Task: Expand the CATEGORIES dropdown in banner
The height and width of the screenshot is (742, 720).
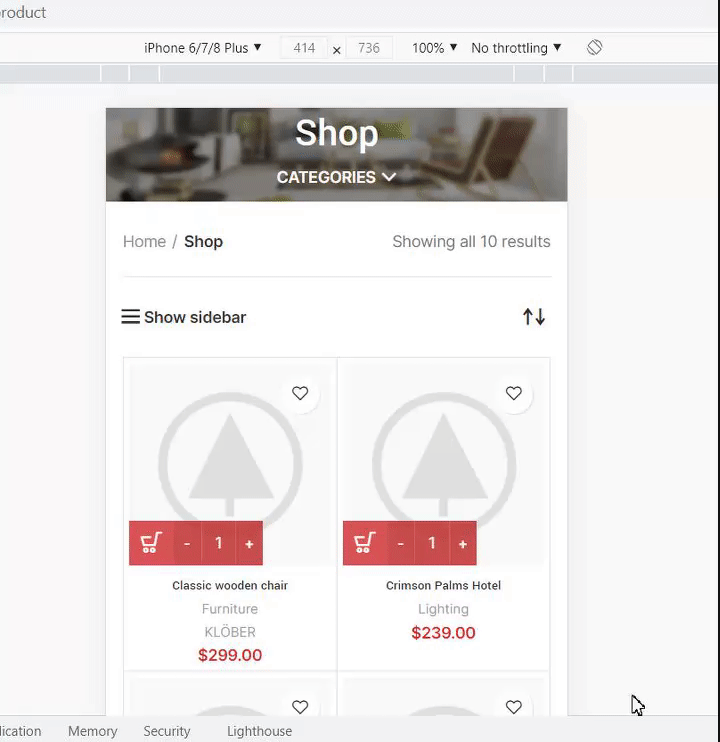Action: click(336, 177)
